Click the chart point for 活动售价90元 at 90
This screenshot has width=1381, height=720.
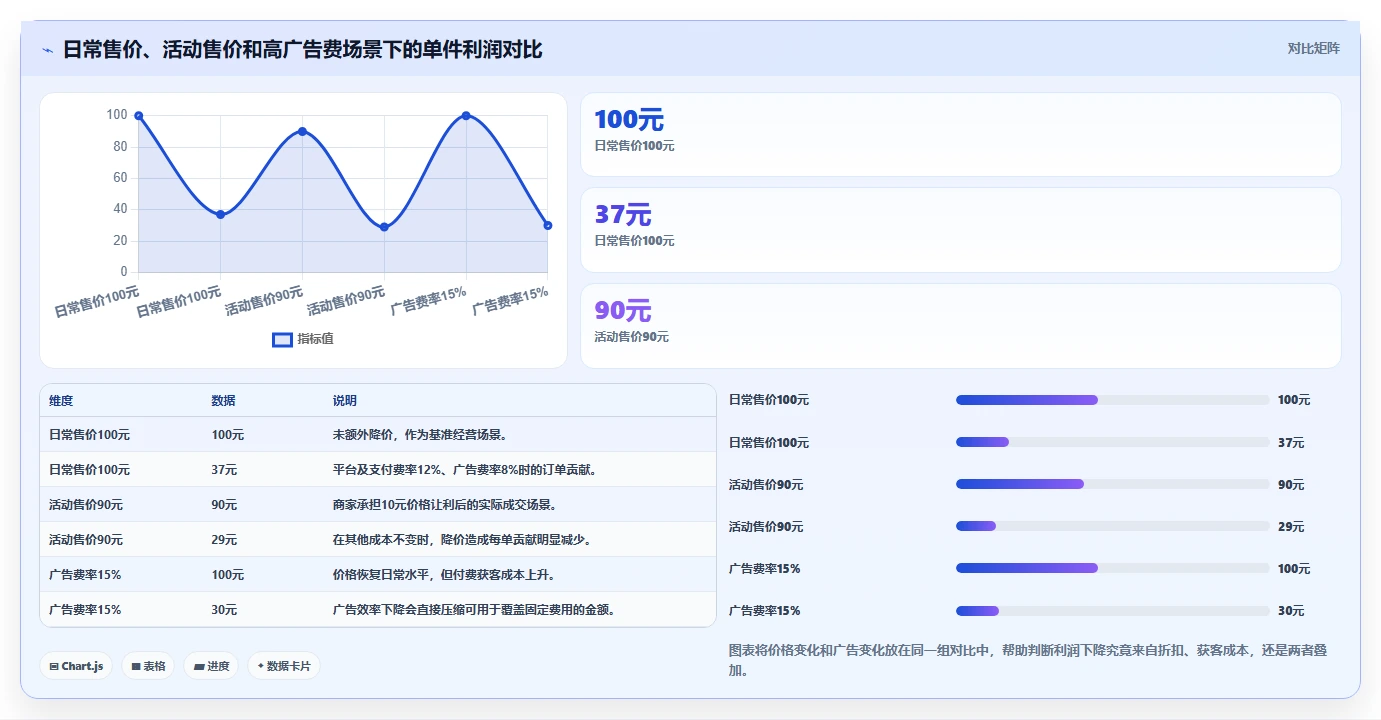(302, 131)
